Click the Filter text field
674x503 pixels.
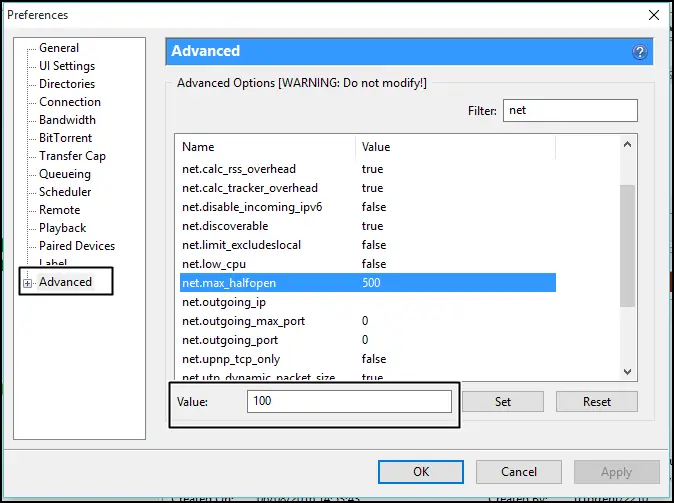click(x=570, y=110)
